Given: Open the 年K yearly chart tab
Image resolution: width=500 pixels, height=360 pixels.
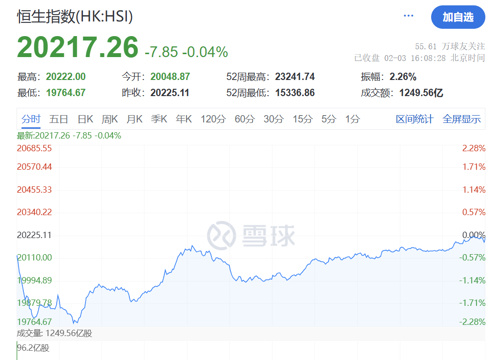Looking at the screenshot, I should pyautogui.click(x=184, y=119).
